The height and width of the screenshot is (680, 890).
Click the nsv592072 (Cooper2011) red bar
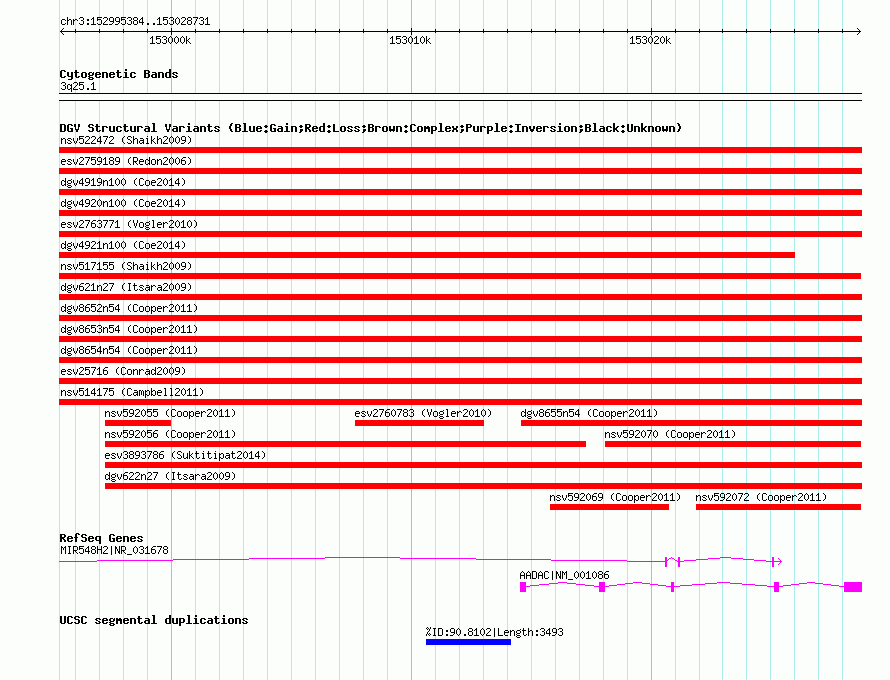click(779, 507)
